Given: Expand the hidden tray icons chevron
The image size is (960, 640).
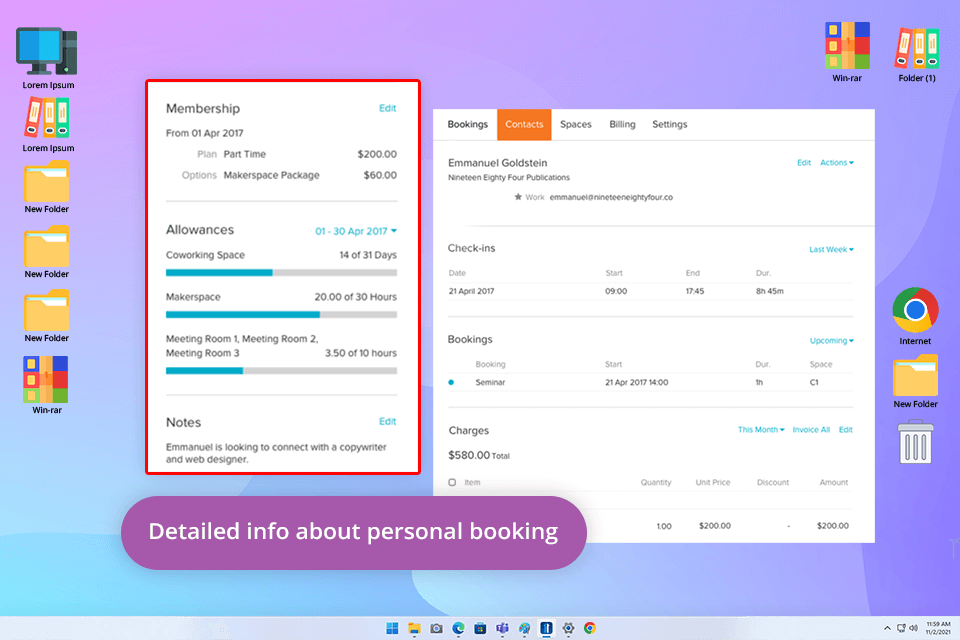Looking at the screenshot, I should (x=887, y=628).
